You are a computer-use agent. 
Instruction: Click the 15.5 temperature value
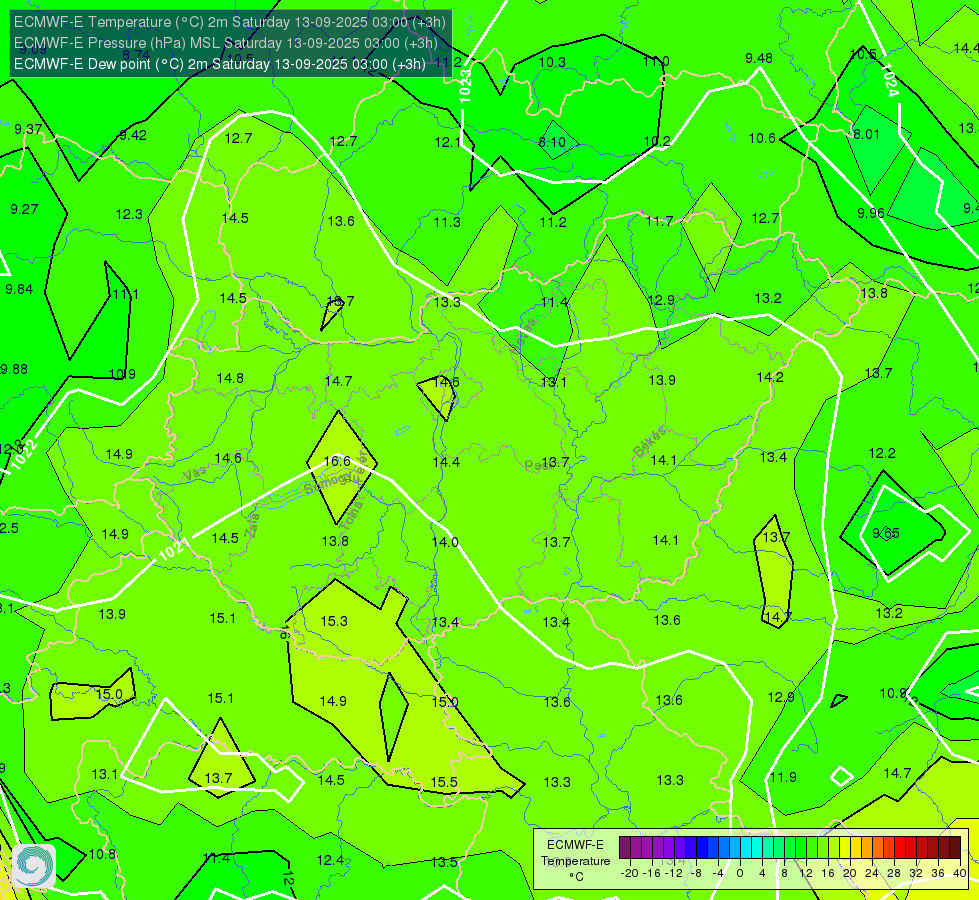(444, 782)
